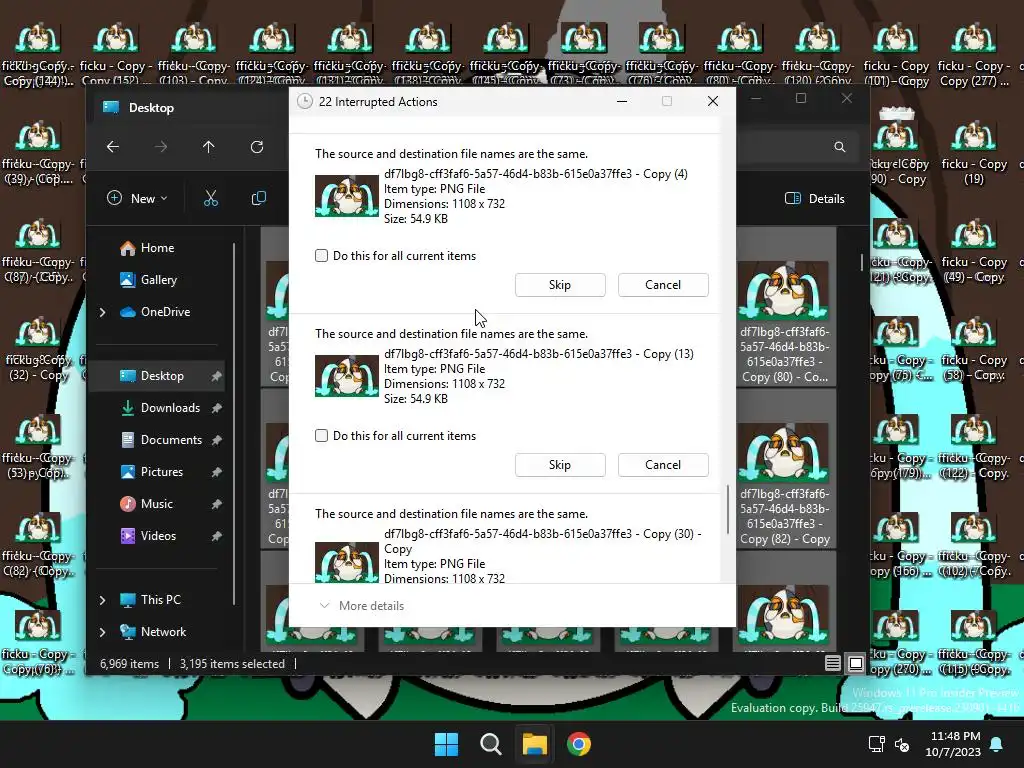The width and height of the screenshot is (1024, 768).
Task: Click the clock icon in dialog title
Action: point(304,101)
